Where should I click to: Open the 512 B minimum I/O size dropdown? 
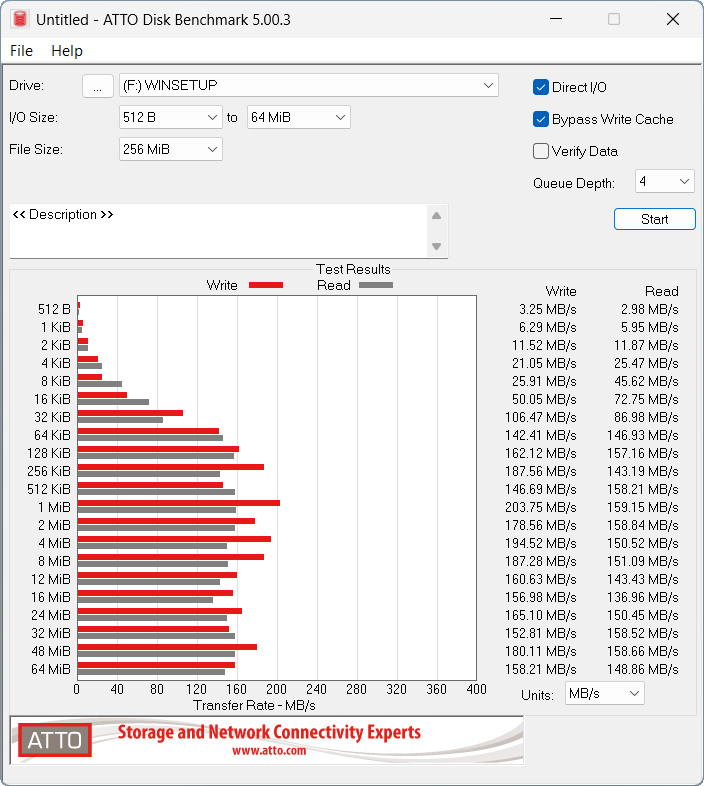170,117
